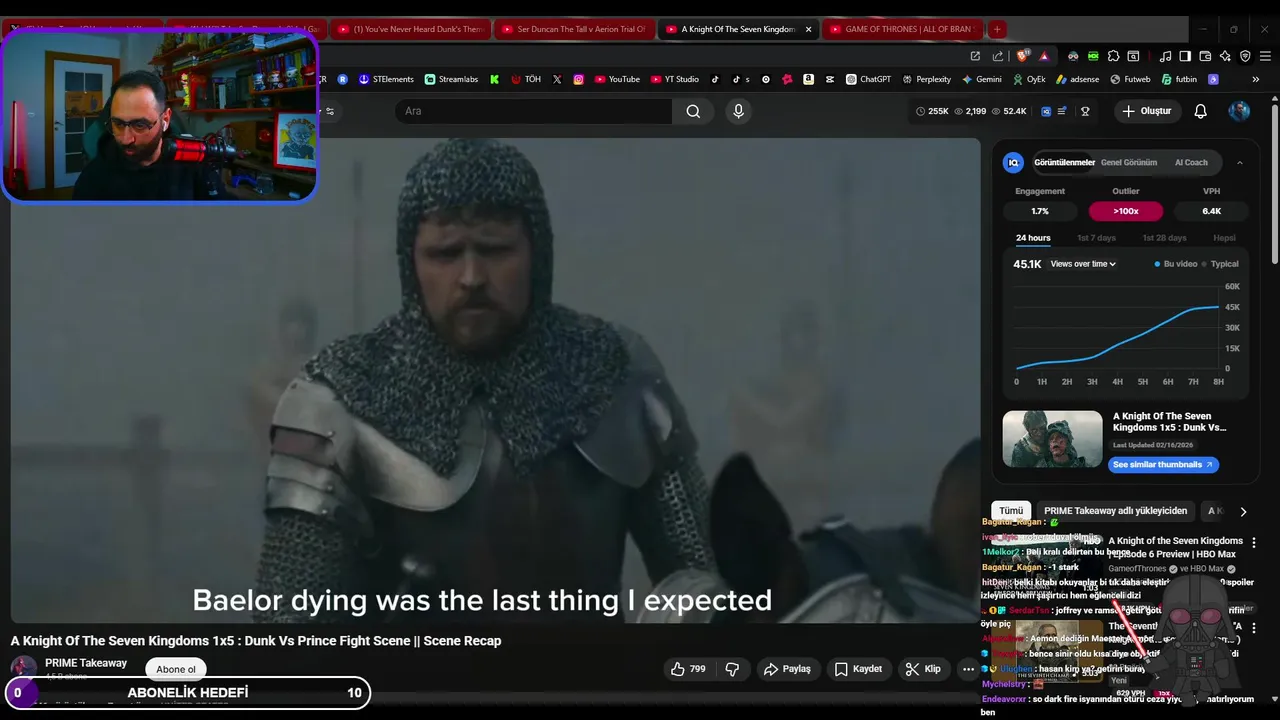The height and width of the screenshot is (720, 1280).
Task: Toggle the Bu video chart legend
Action: (1174, 264)
